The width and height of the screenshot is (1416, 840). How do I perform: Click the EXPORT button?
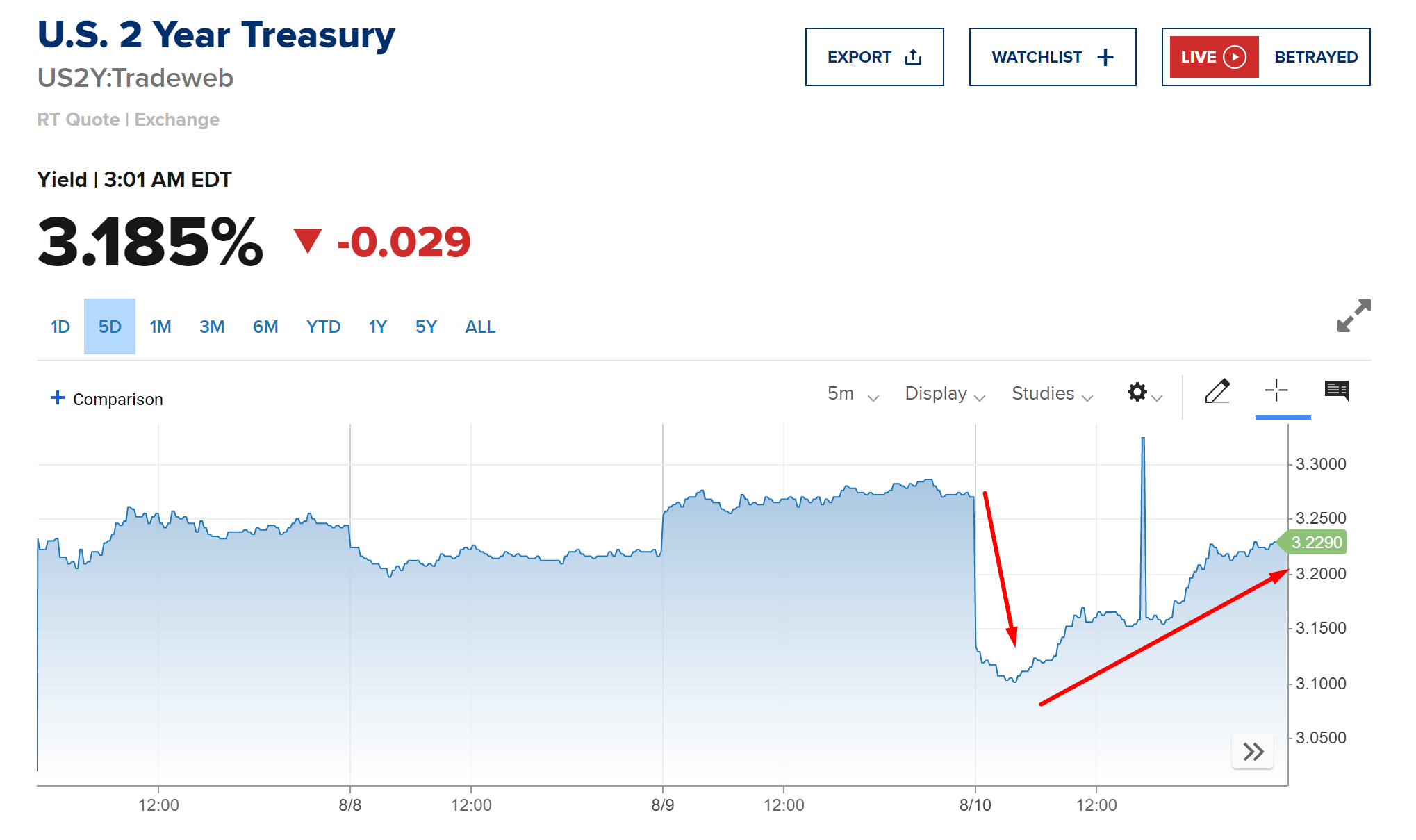[x=874, y=57]
